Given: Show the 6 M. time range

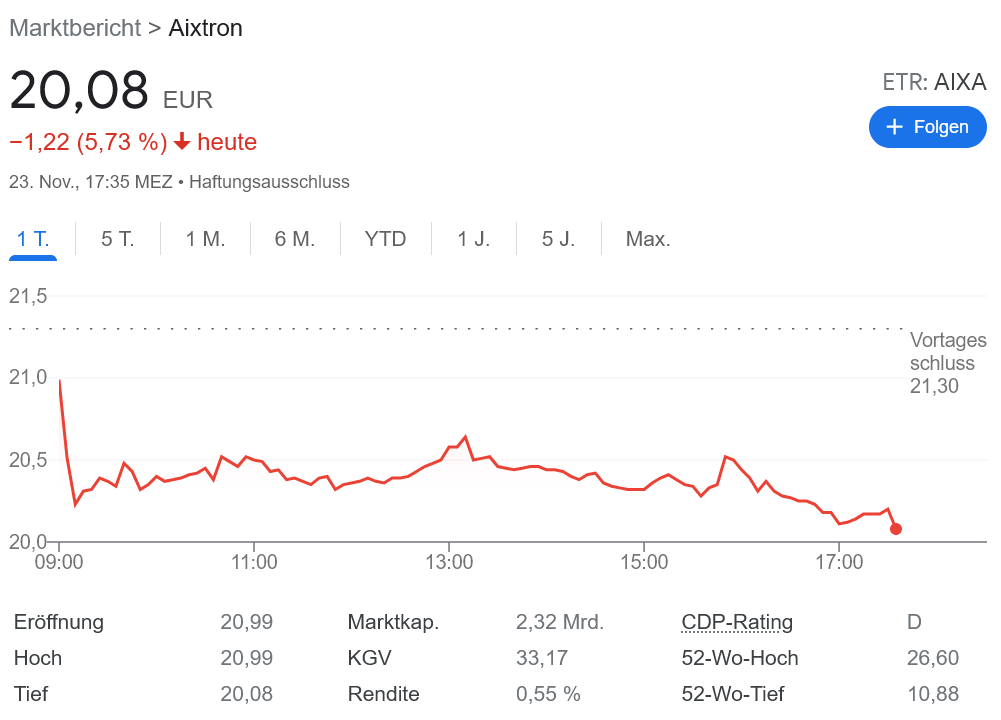Looking at the screenshot, I should 294,238.
